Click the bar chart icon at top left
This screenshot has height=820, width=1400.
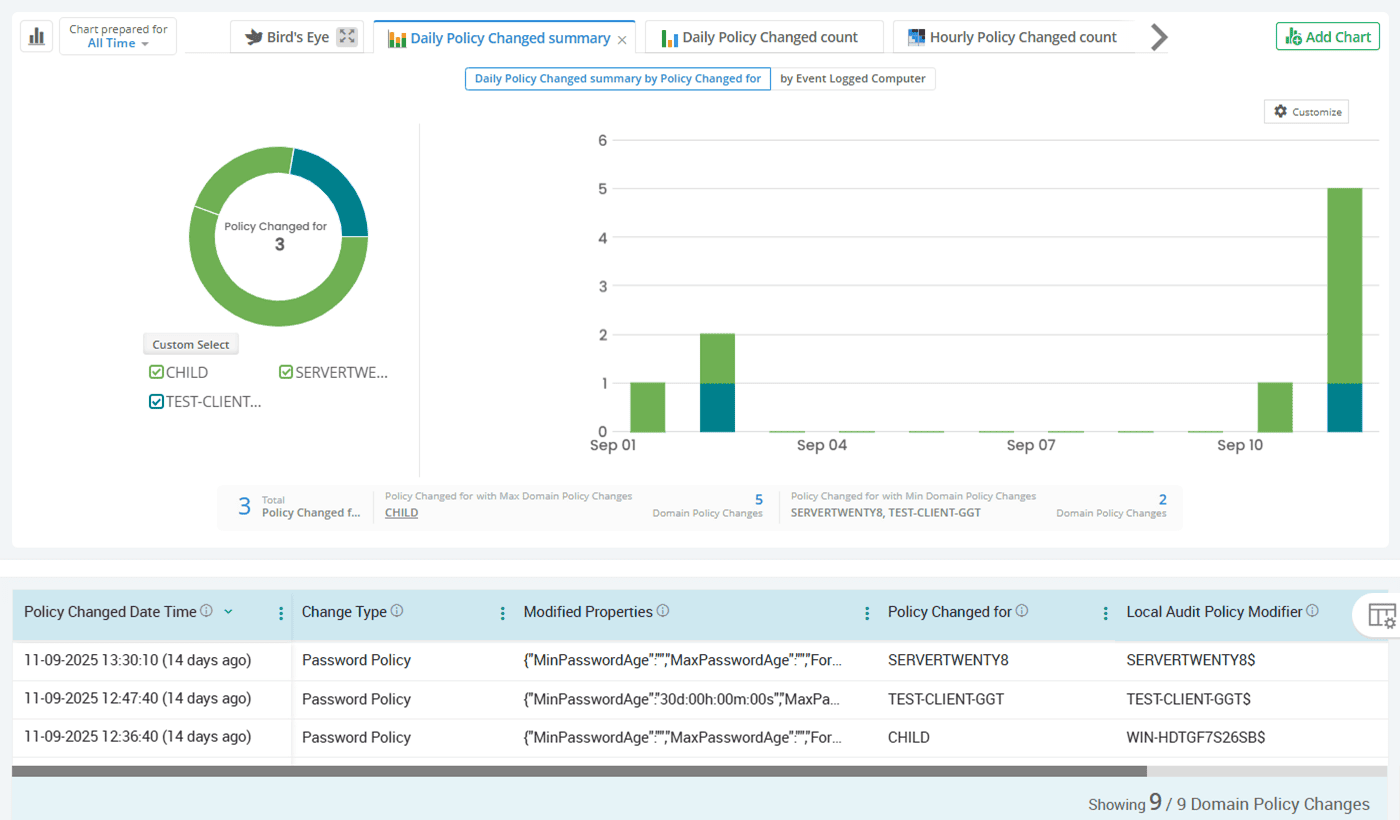pyautogui.click(x=37, y=37)
